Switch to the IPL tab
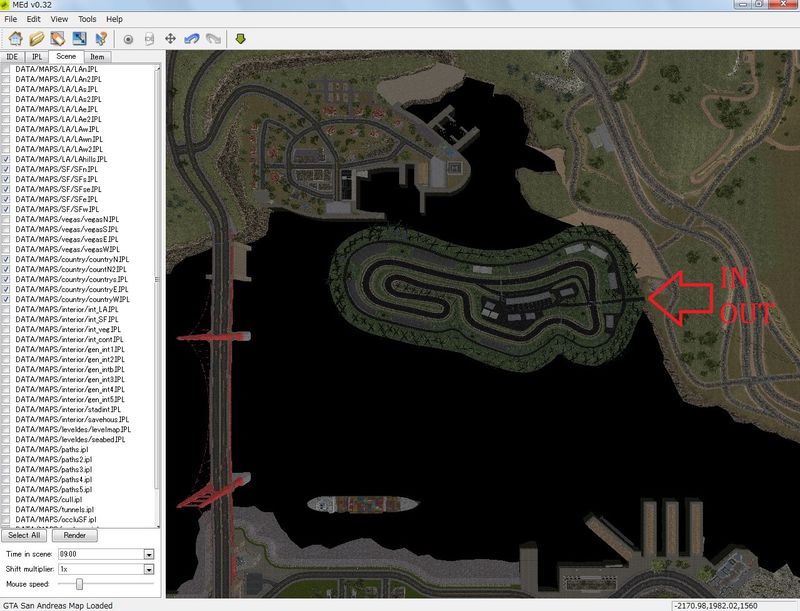The image size is (800, 611). (x=37, y=57)
